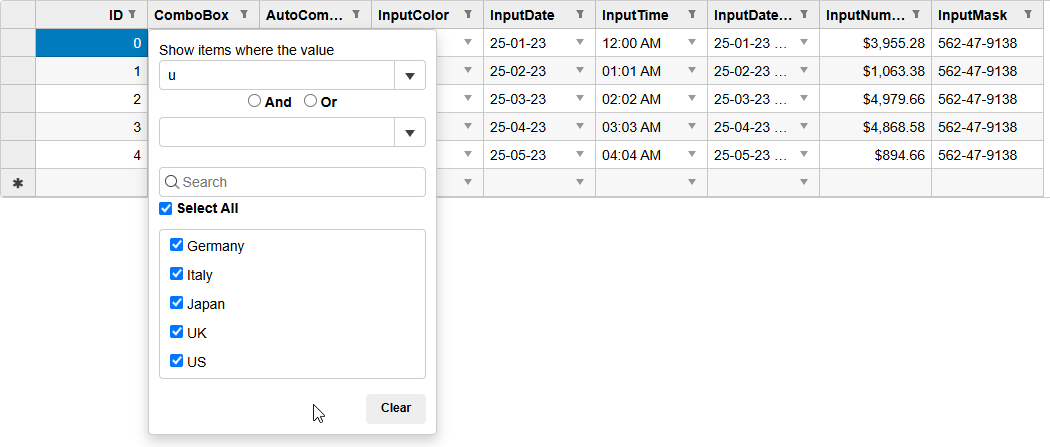Click the InputDate column filter icon
Image resolution: width=1050 pixels, height=447 pixels.
point(579,15)
